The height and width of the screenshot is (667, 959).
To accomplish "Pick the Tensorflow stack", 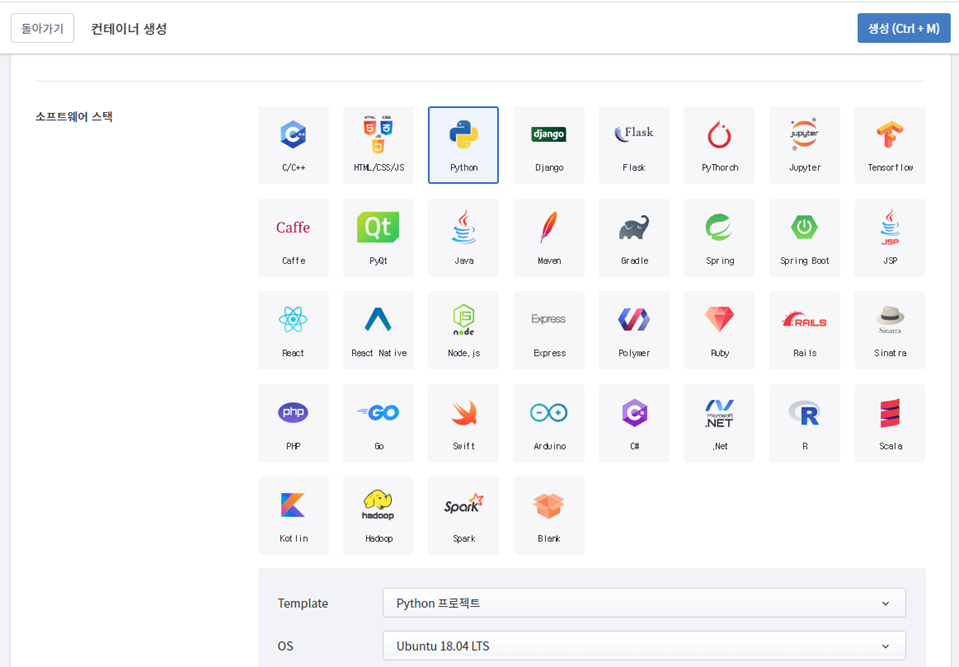I will (x=890, y=145).
